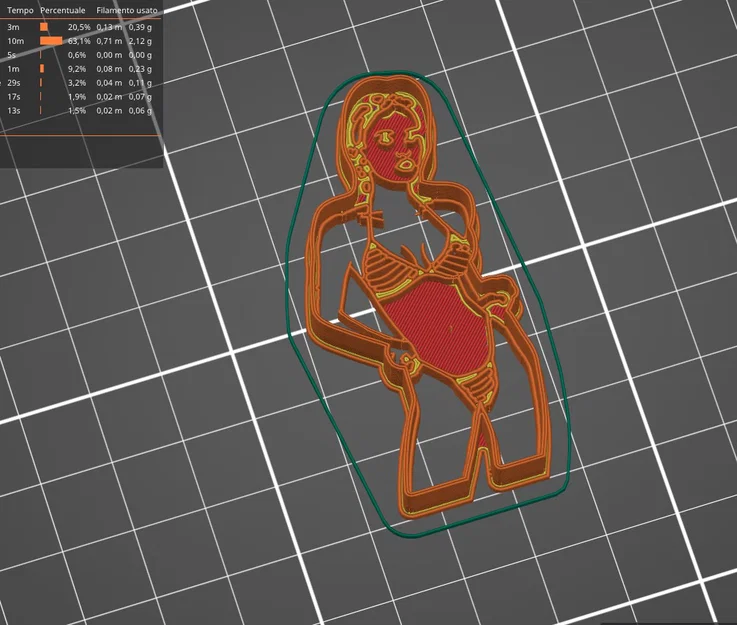Click the '2,12 g' filament weight
Screen dimensions: 737x625
[x=140, y=41]
